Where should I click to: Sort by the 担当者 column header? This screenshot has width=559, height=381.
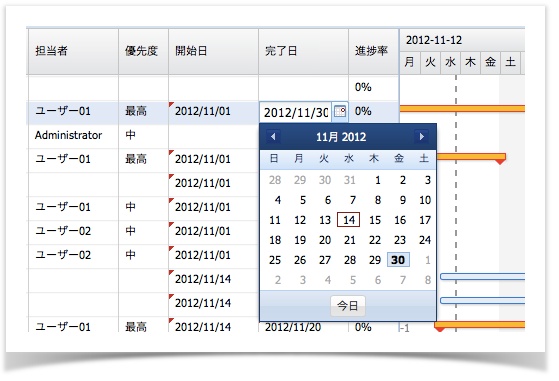73,51
